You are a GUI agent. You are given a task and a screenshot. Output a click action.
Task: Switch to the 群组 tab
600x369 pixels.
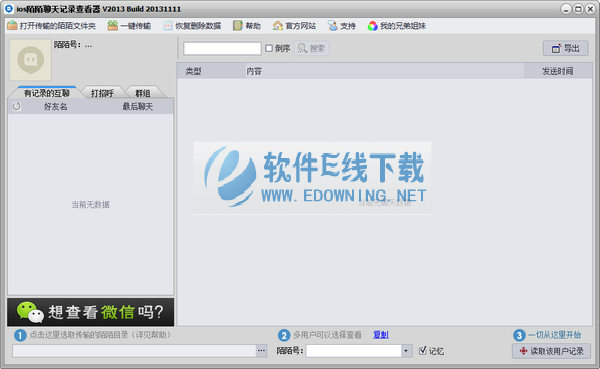[x=143, y=93]
